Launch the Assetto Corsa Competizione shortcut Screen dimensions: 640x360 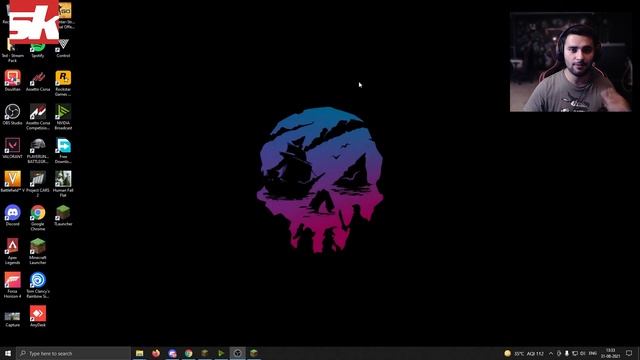(x=38, y=117)
